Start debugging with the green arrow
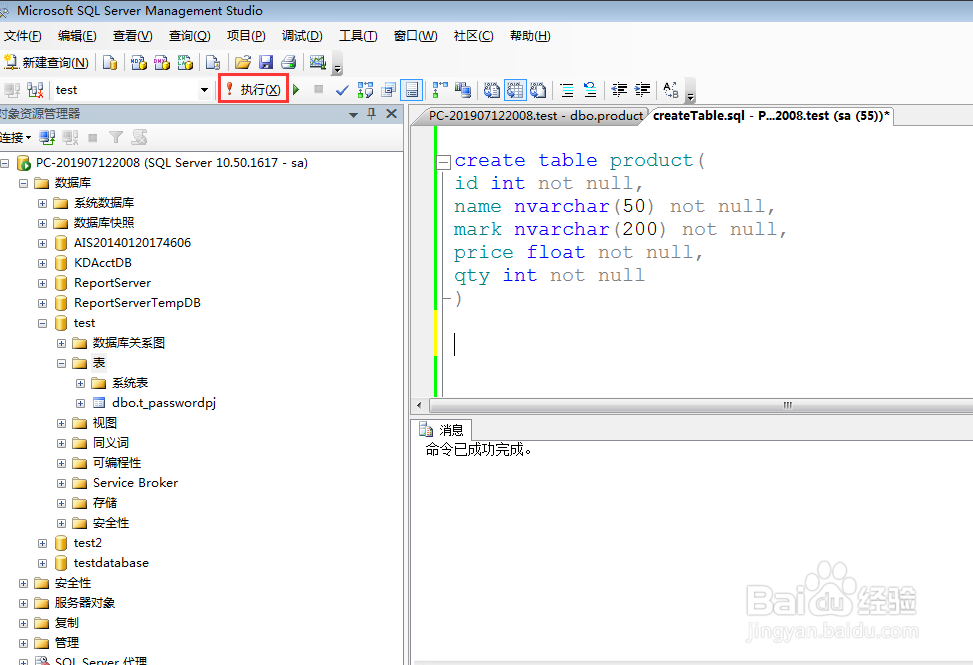 [297, 90]
